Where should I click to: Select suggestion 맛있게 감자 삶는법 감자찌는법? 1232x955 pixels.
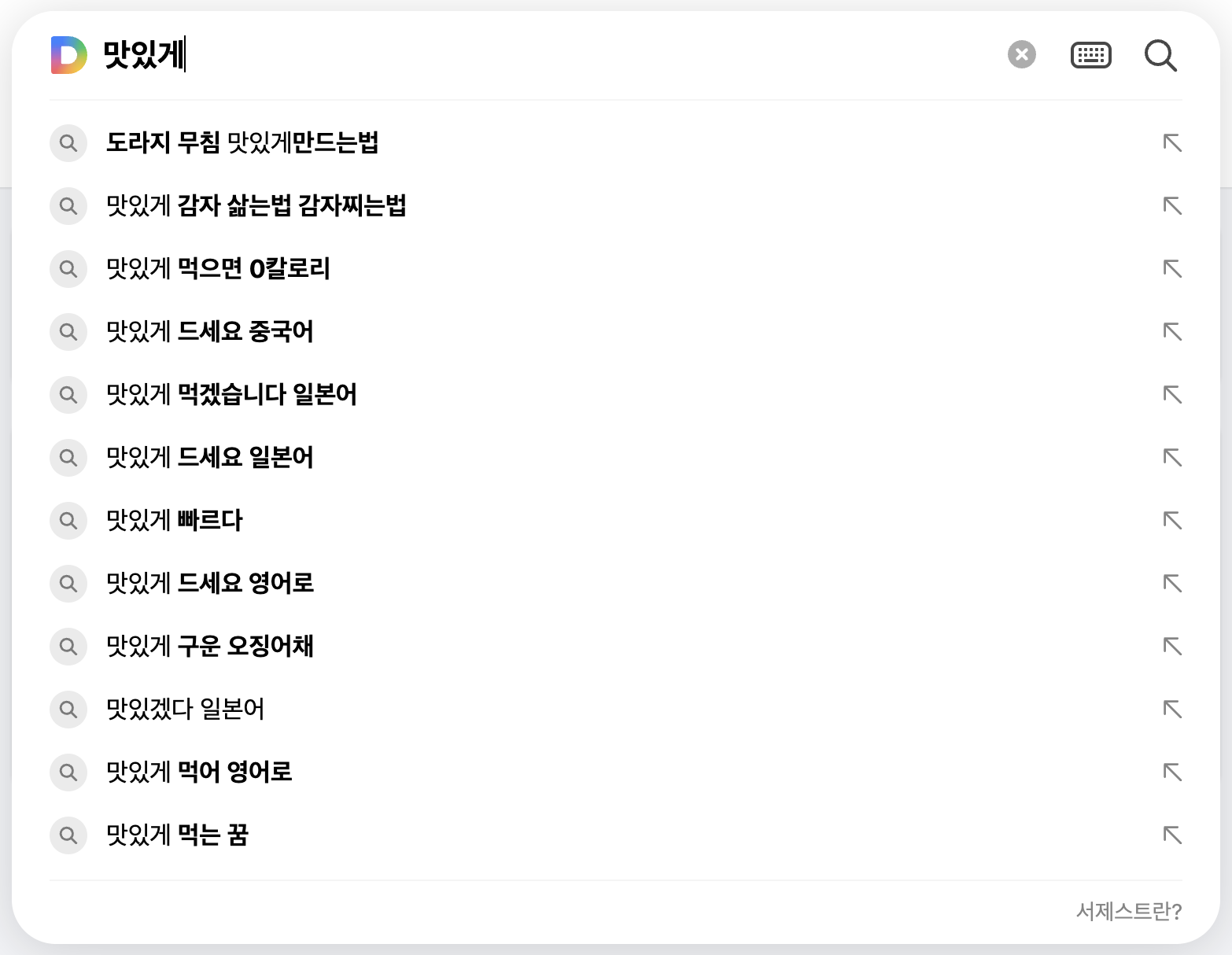click(256, 206)
